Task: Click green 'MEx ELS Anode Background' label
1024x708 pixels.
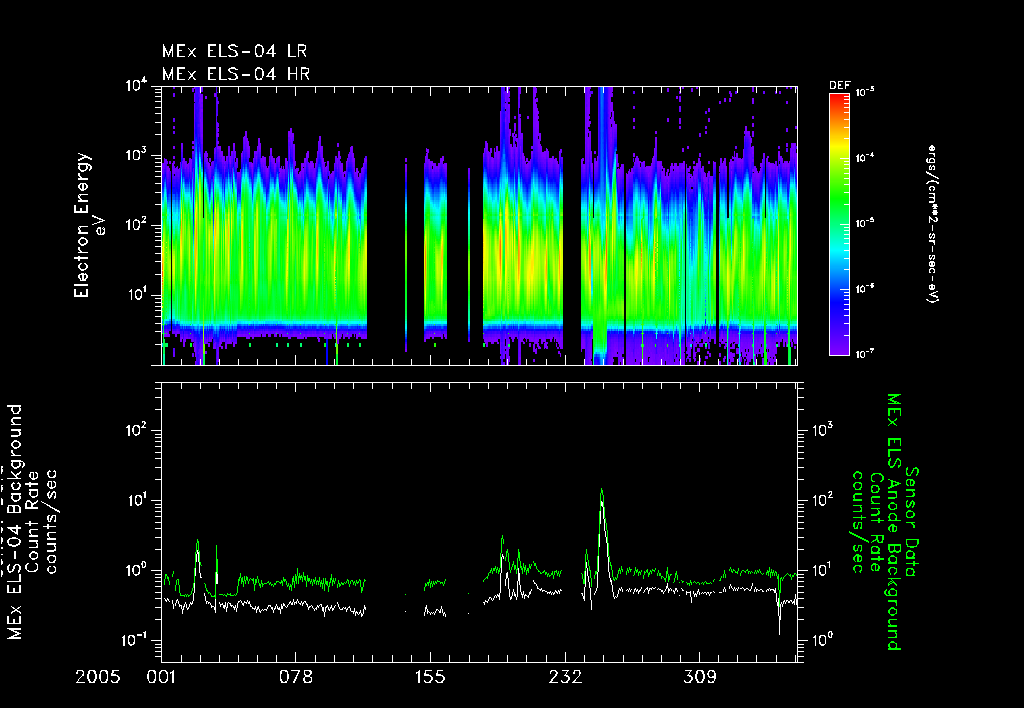Action: [894, 522]
